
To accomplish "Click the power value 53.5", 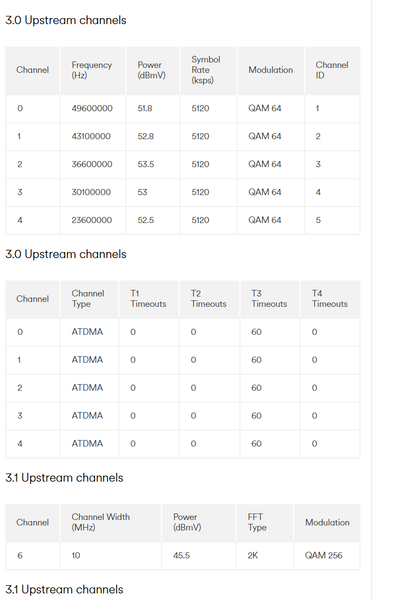I will coord(146,164).
